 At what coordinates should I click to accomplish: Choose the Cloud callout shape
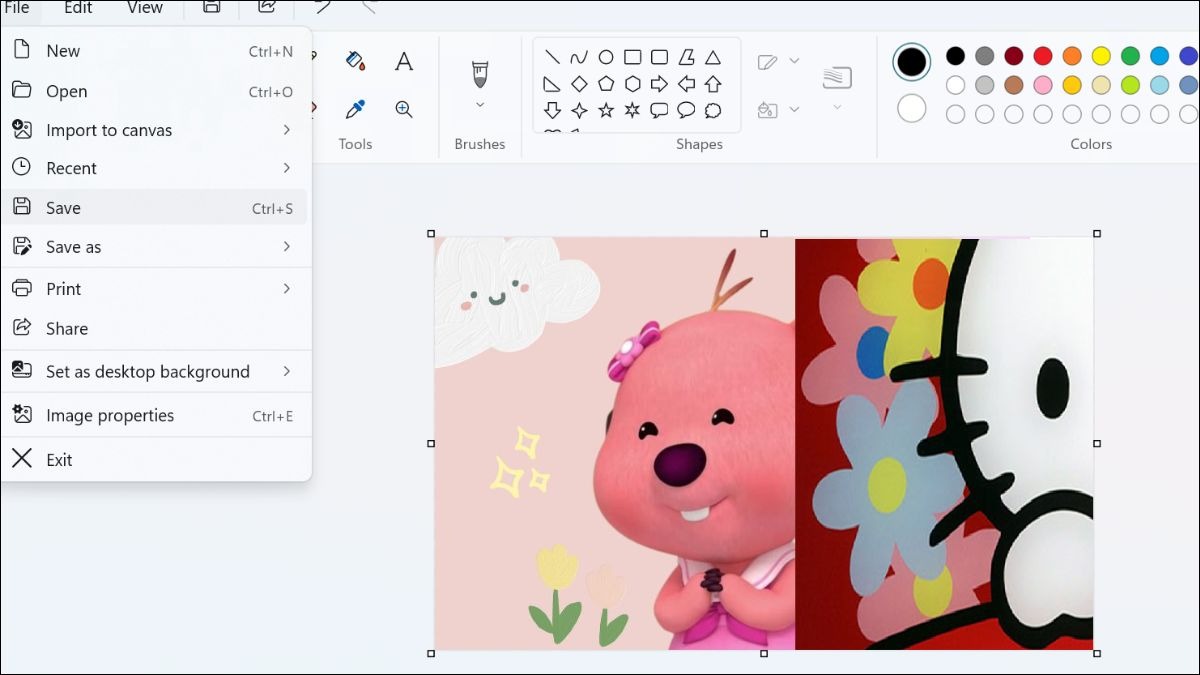point(713,110)
